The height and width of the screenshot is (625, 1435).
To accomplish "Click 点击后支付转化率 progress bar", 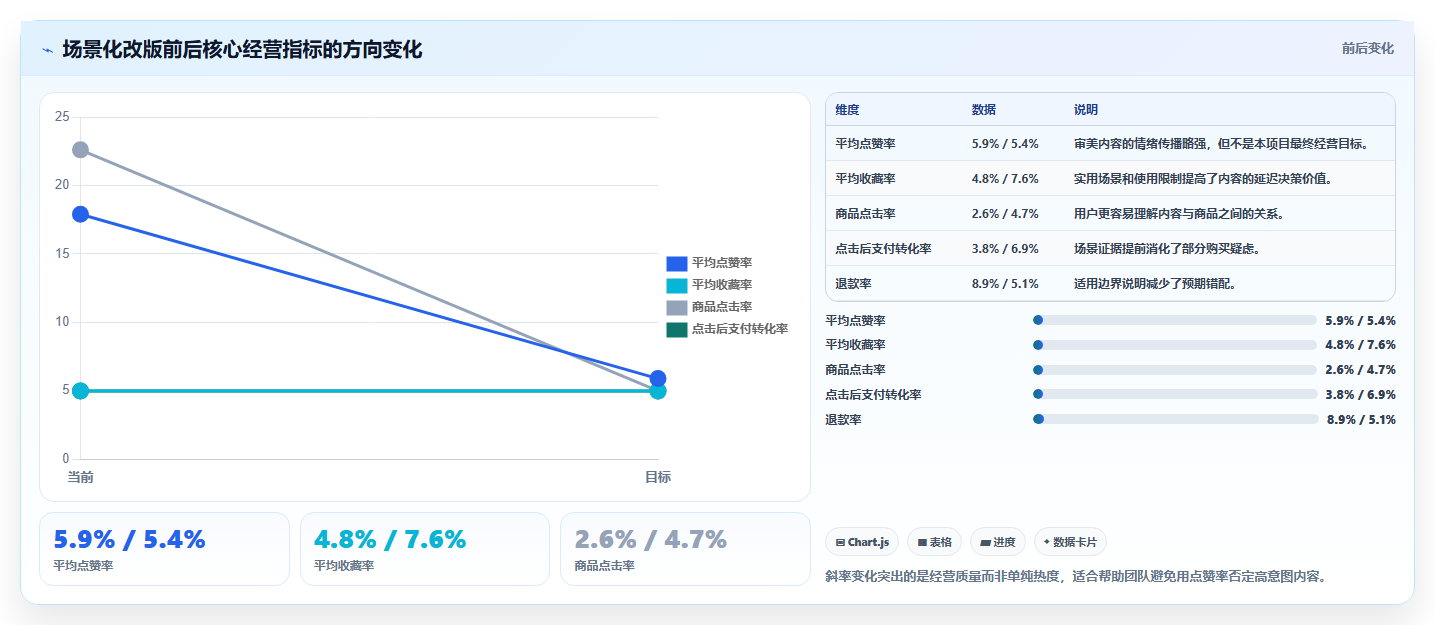I will tap(1175, 395).
